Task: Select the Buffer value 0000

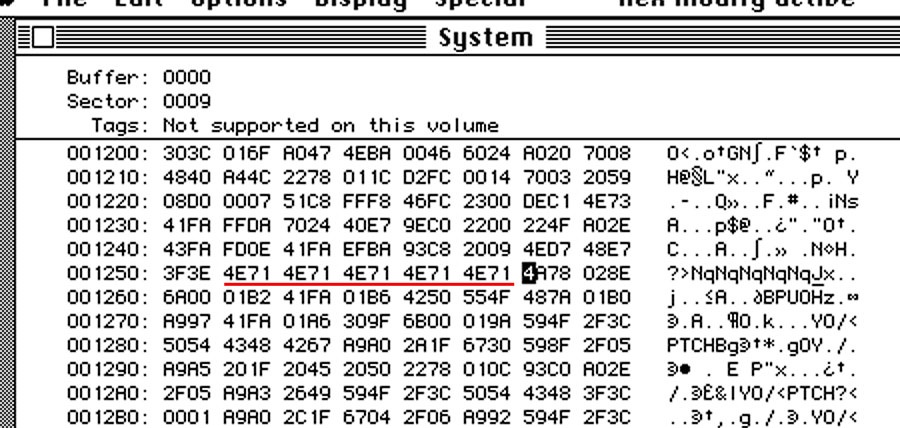Action: (186, 77)
